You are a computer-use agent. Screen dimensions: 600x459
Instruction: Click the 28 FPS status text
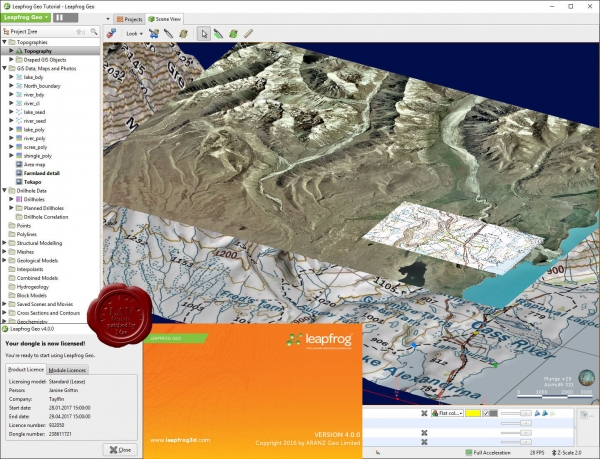coord(537,452)
